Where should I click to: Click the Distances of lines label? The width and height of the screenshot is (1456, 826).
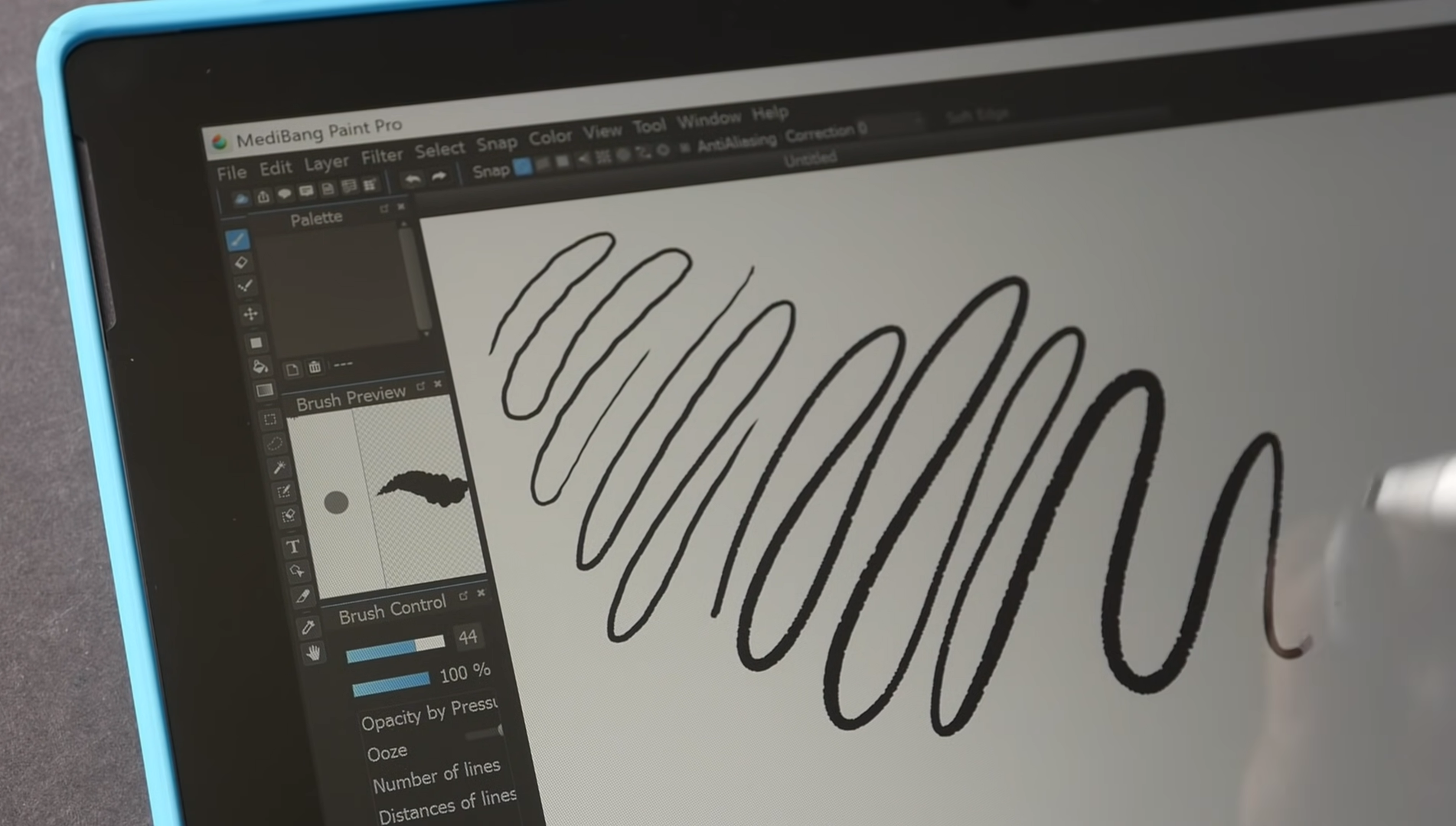[448, 806]
